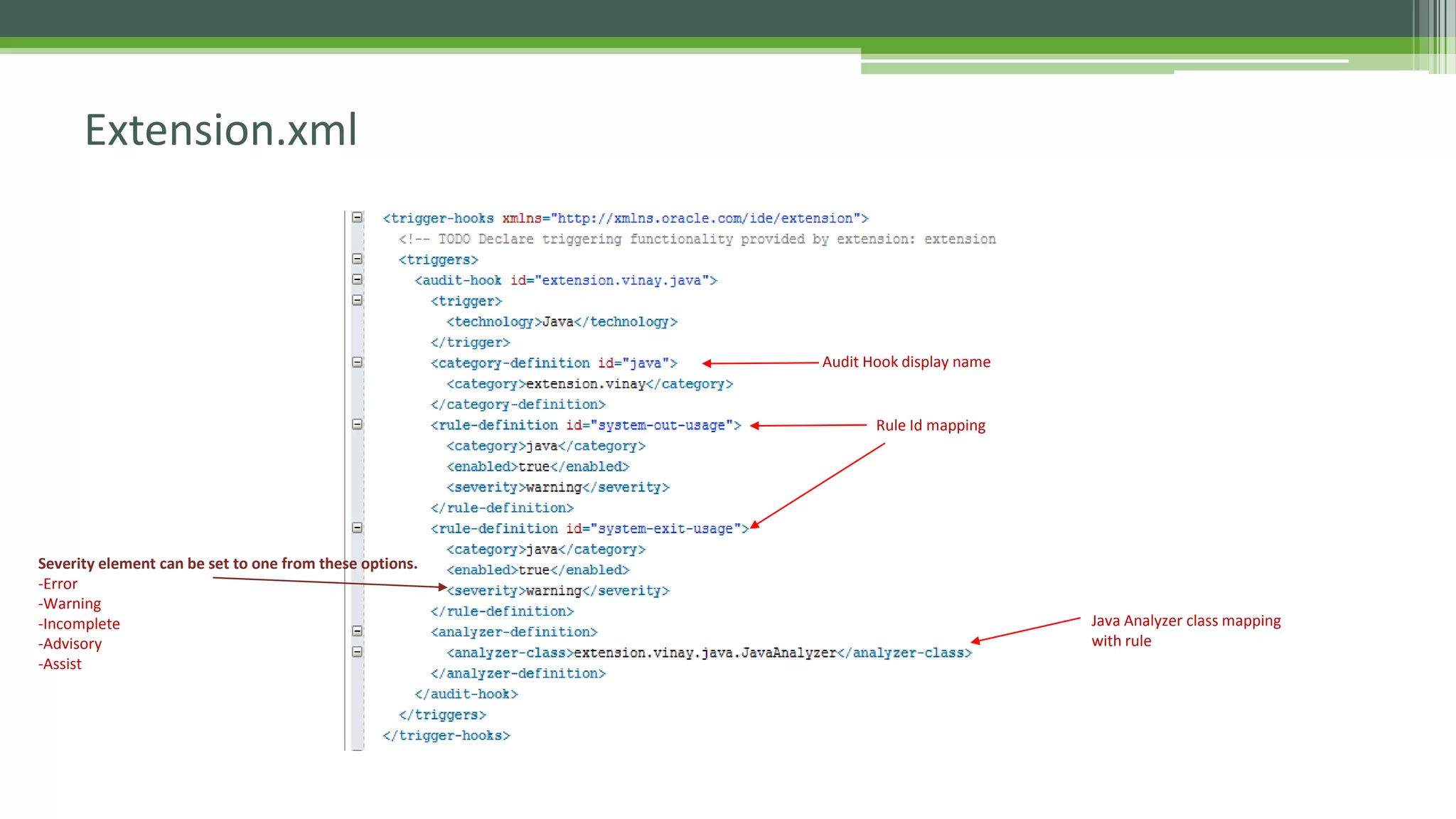The image size is (1456, 819).
Task: Click the xmlns URL attribute value
Action: tap(705, 218)
